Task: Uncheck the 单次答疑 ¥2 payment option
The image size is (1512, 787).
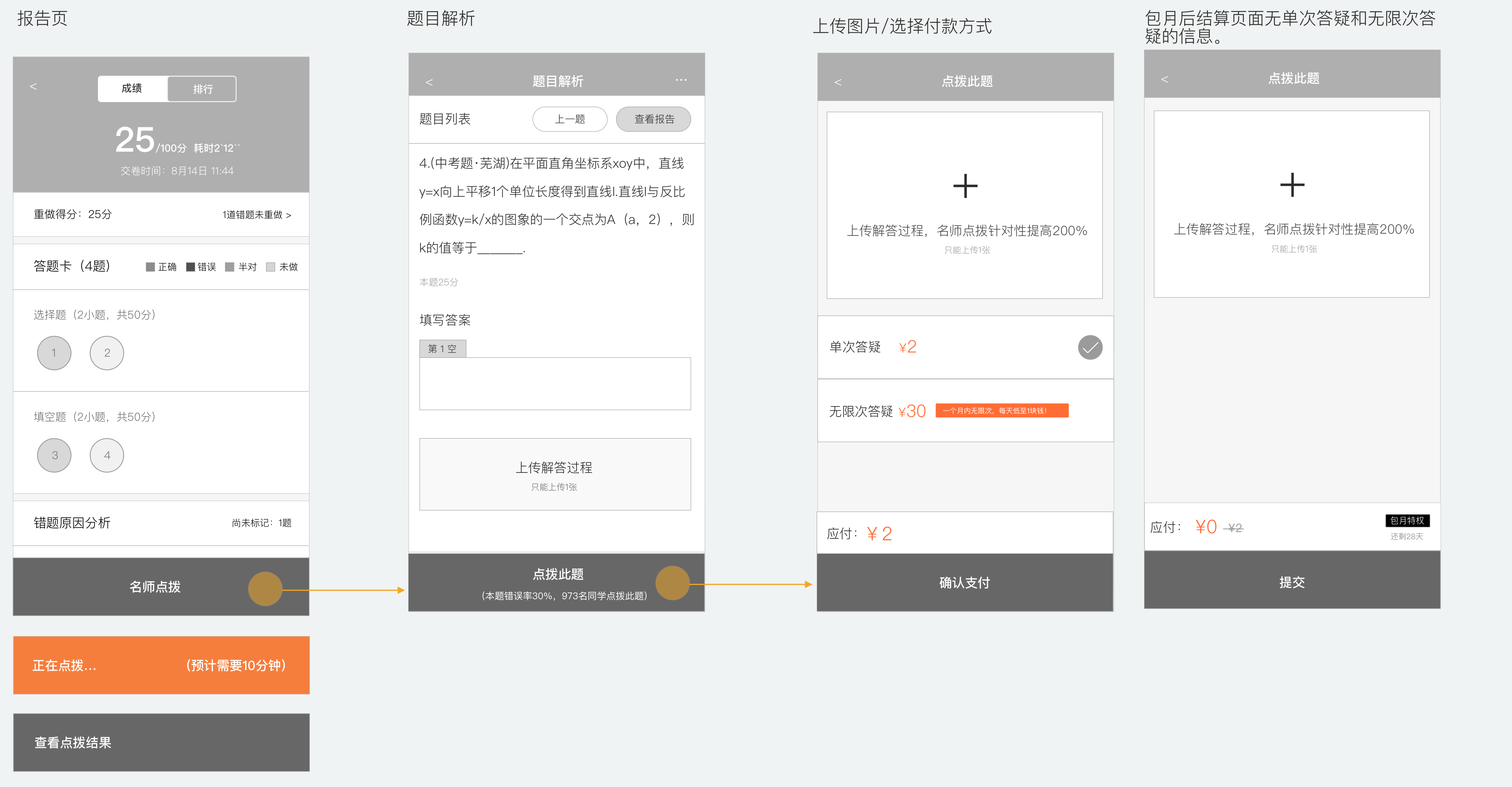Action: pyautogui.click(x=1090, y=347)
